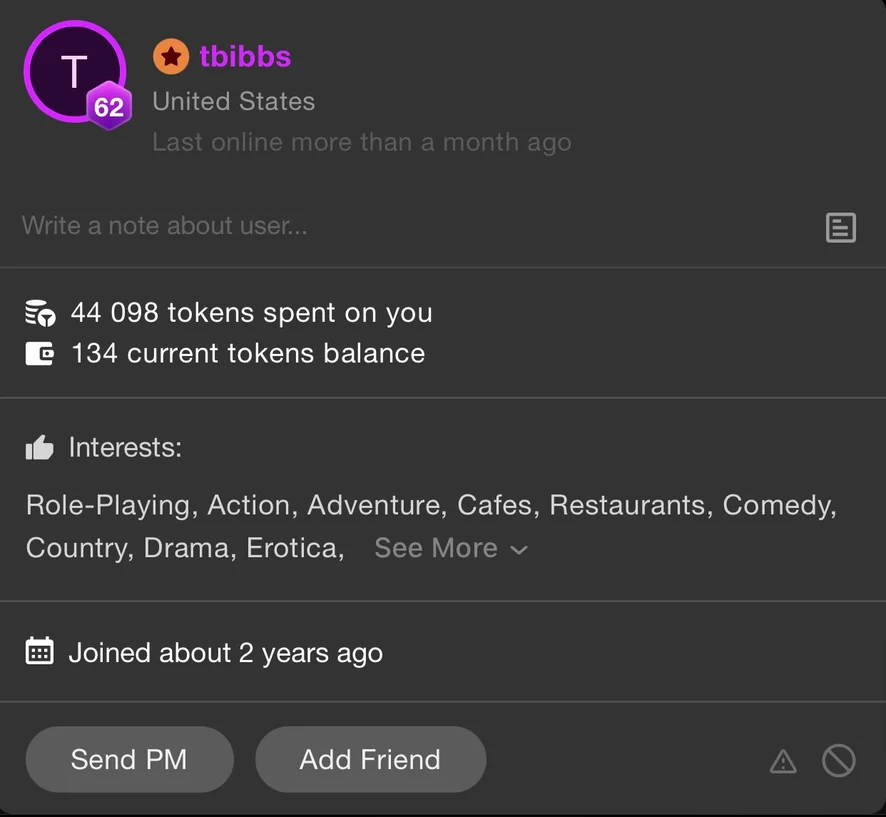Click the level 62 hexagon badge

click(x=108, y=106)
